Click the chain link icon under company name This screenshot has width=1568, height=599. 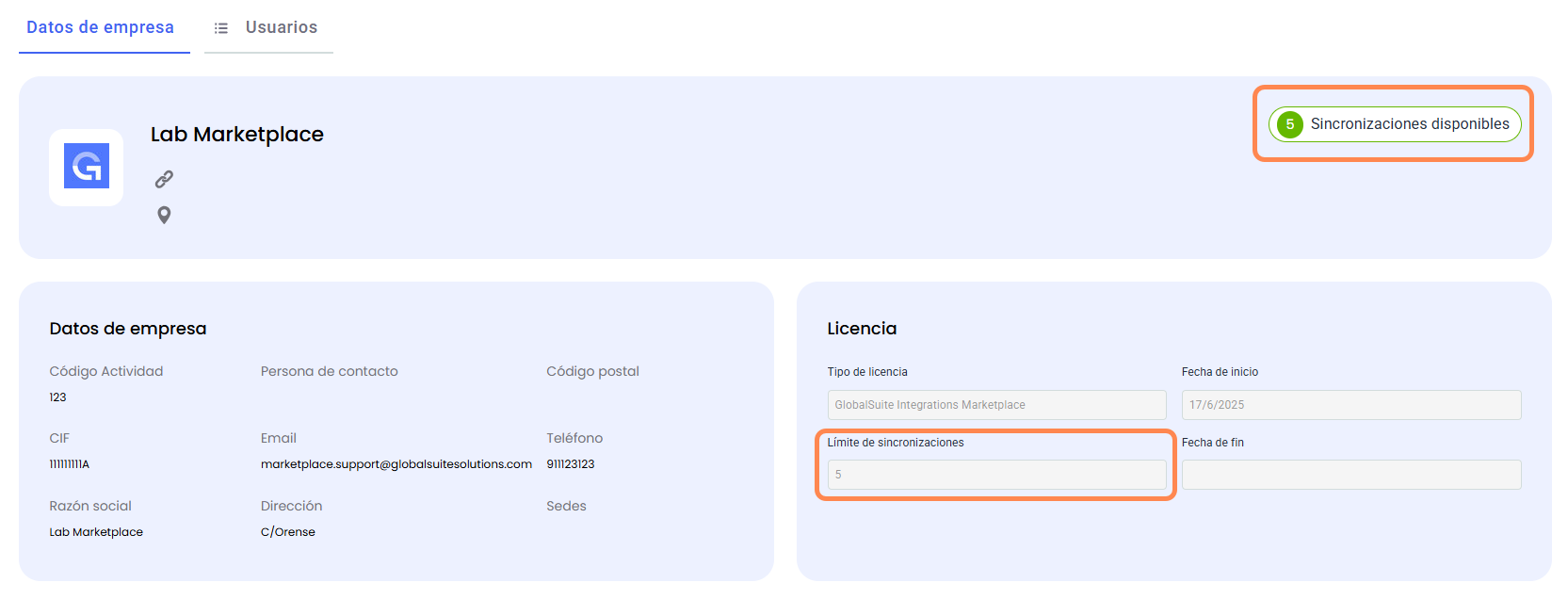click(x=164, y=179)
